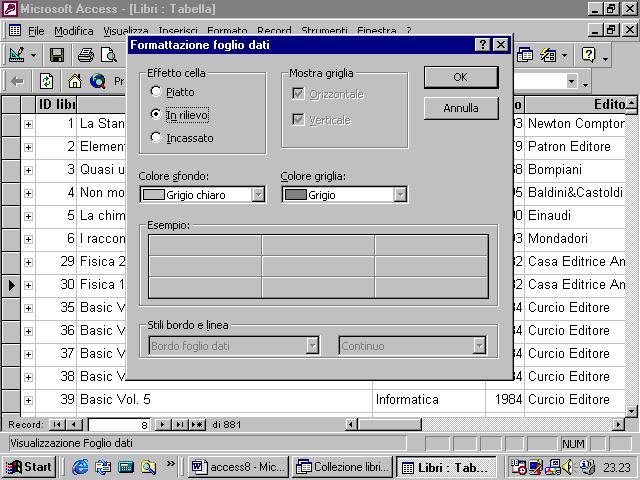Open the Continuo line style dropdown

479,346
